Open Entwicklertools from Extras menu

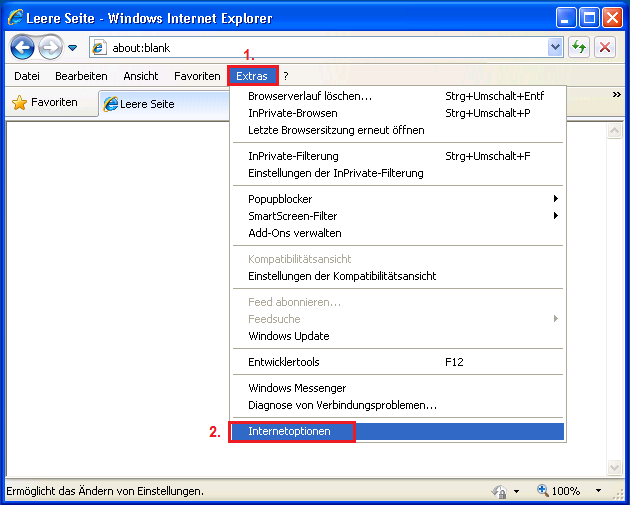pyautogui.click(x=398, y=362)
